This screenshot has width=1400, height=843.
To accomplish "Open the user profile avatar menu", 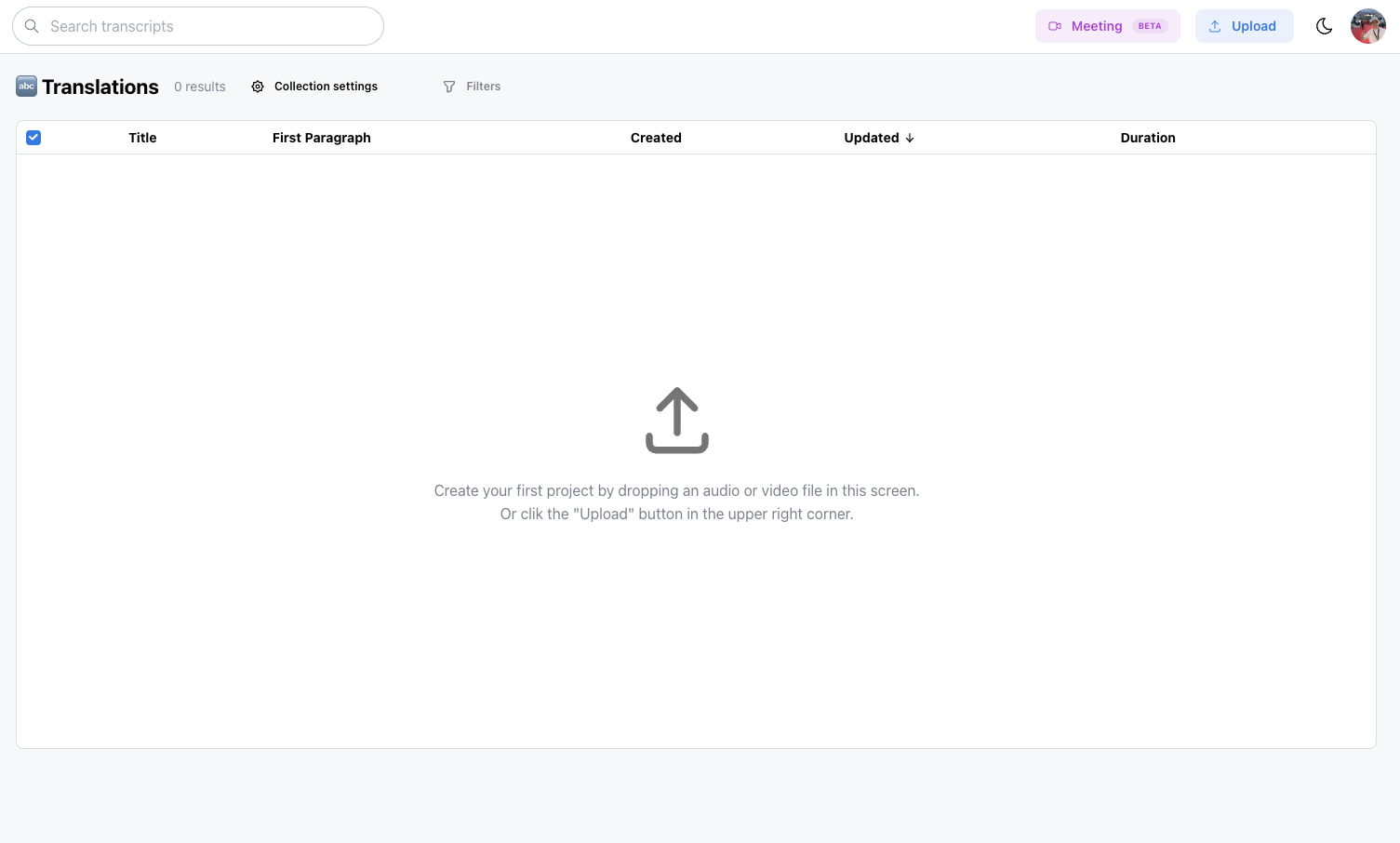I will (x=1367, y=26).
